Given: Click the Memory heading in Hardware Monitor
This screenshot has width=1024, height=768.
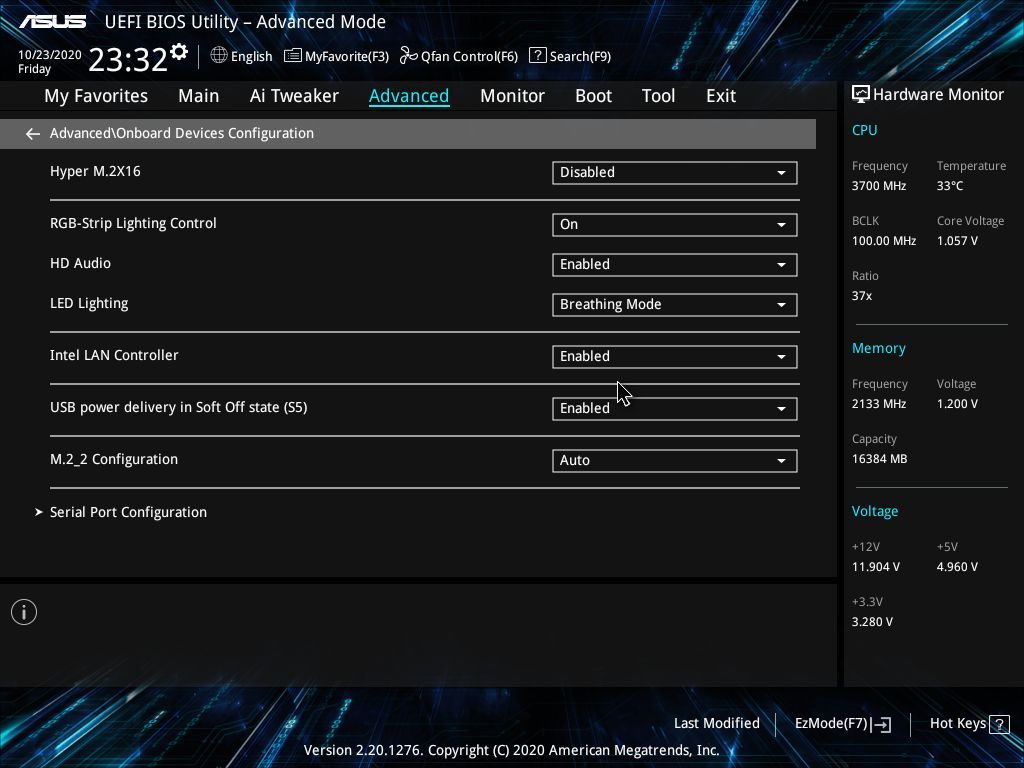Looking at the screenshot, I should 878,348.
